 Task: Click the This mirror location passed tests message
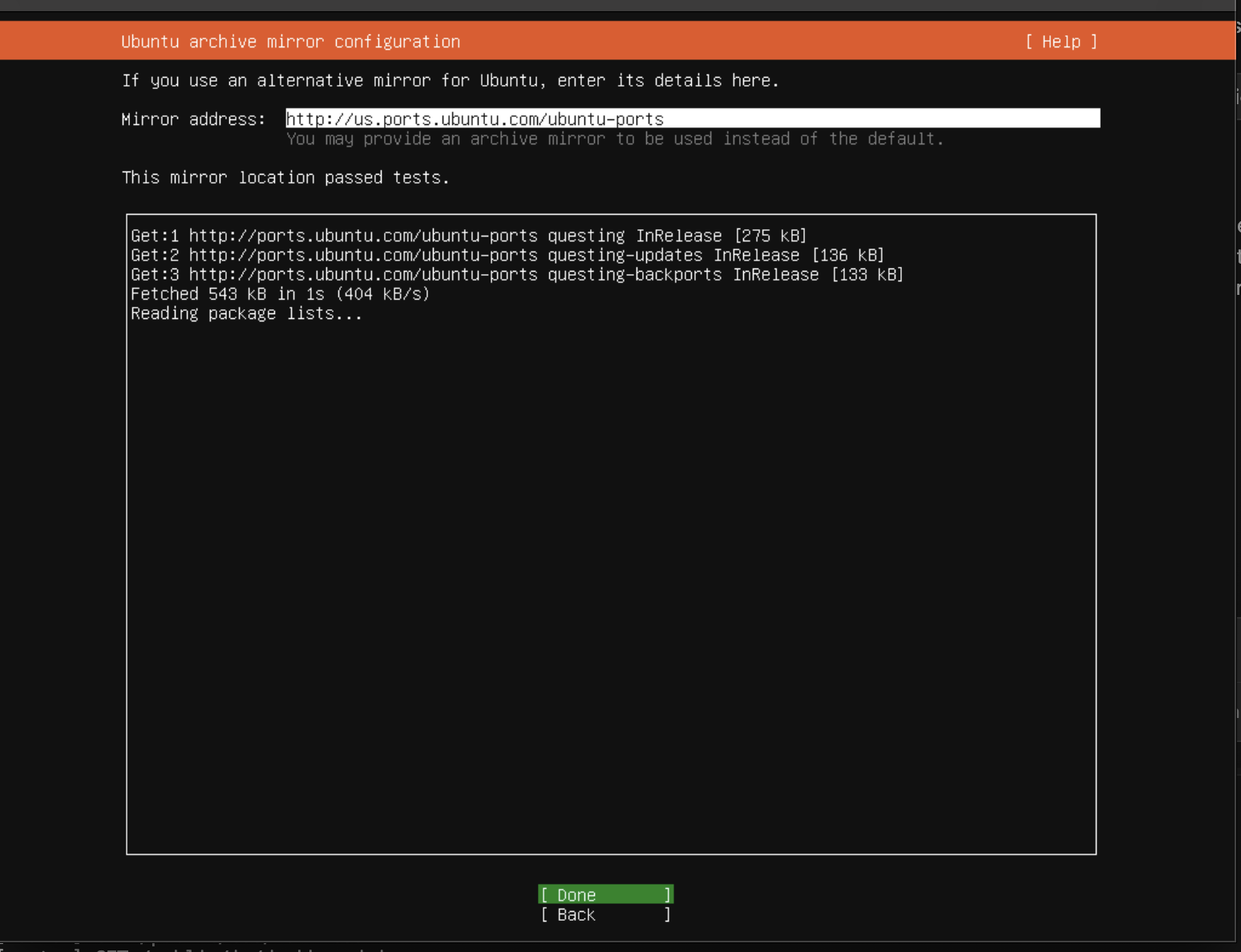pyautogui.click(x=285, y=177)
